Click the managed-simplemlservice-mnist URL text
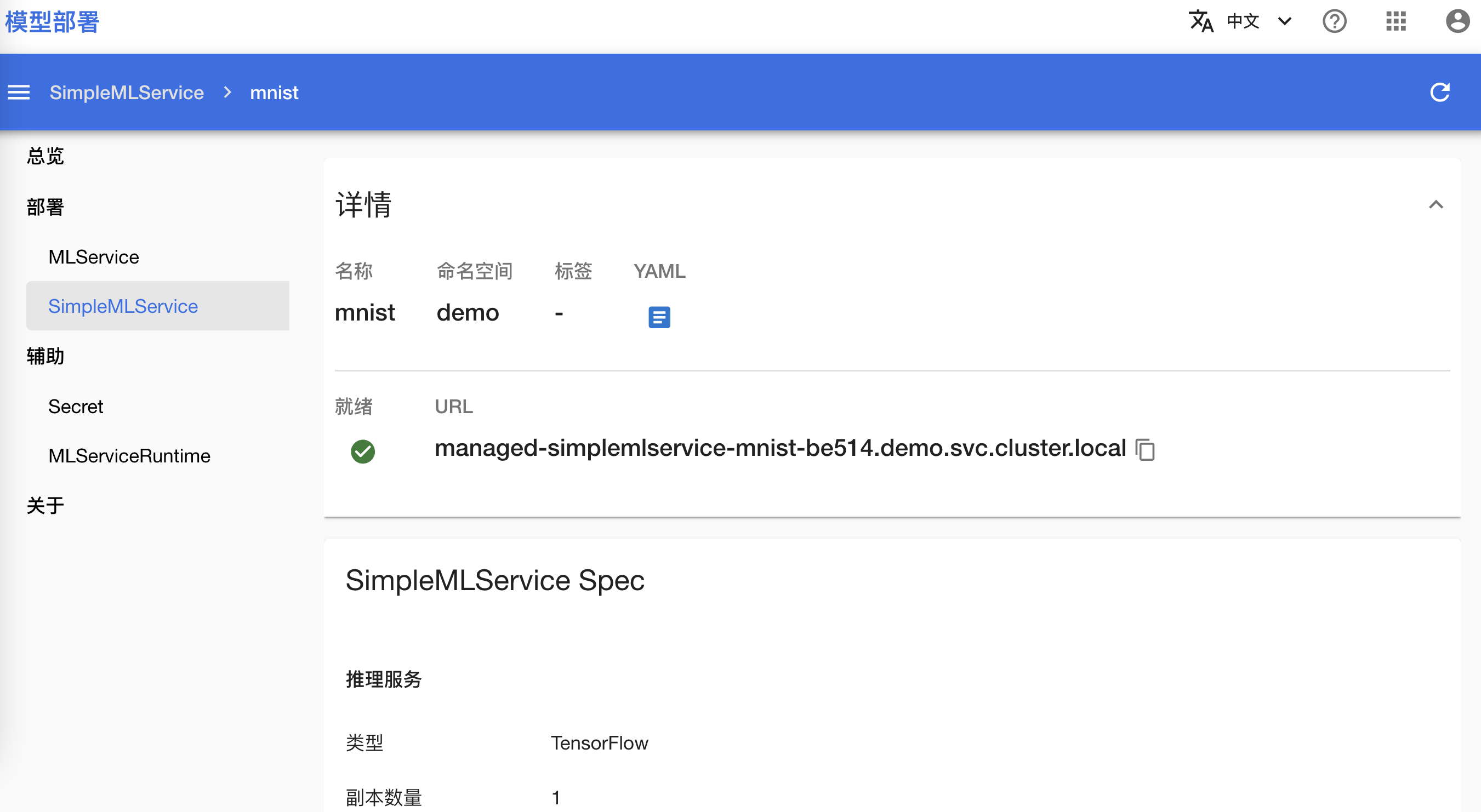 point(780,448)
